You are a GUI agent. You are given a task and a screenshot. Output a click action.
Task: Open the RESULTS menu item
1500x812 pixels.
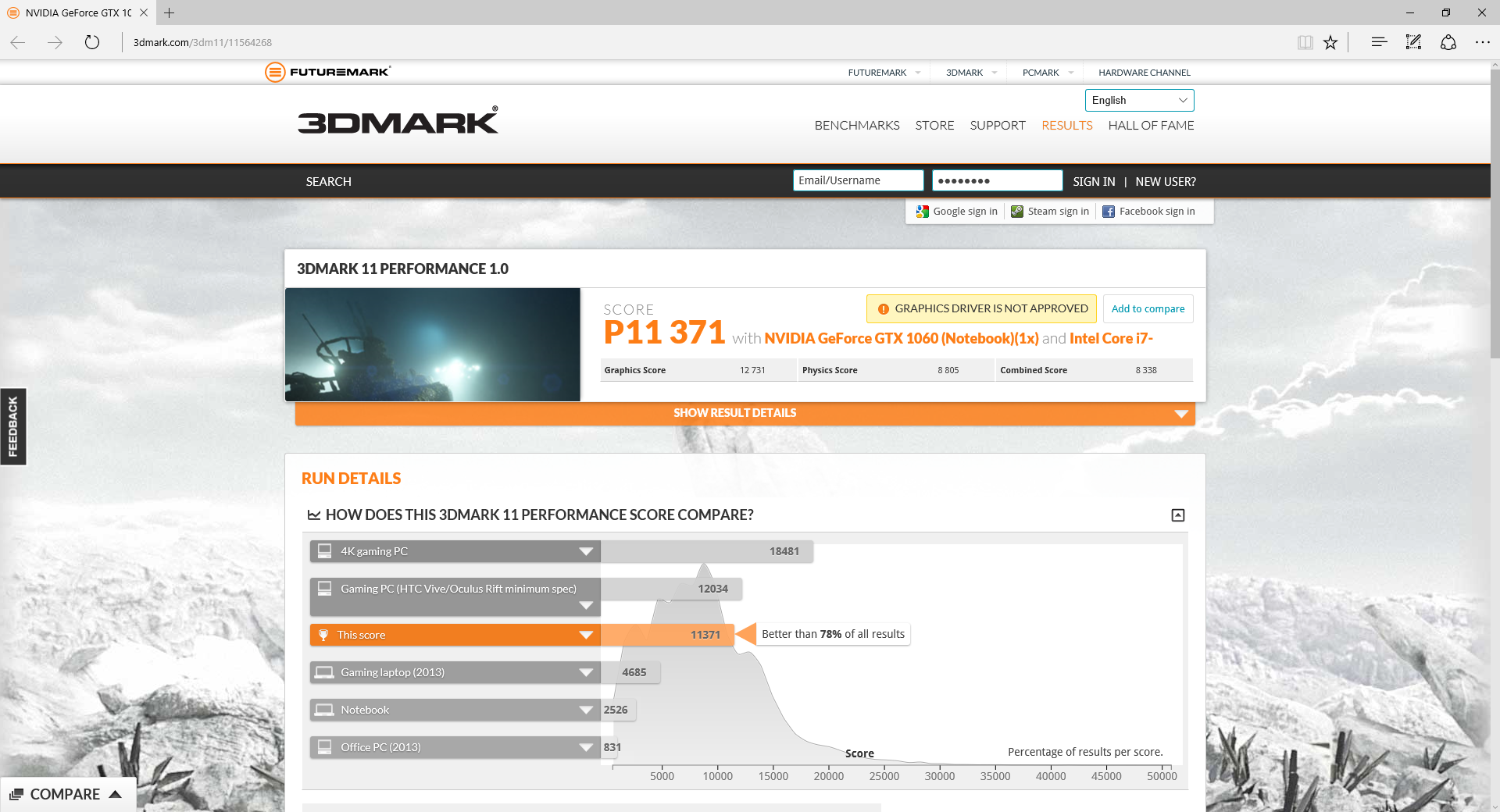[1066, 125]
